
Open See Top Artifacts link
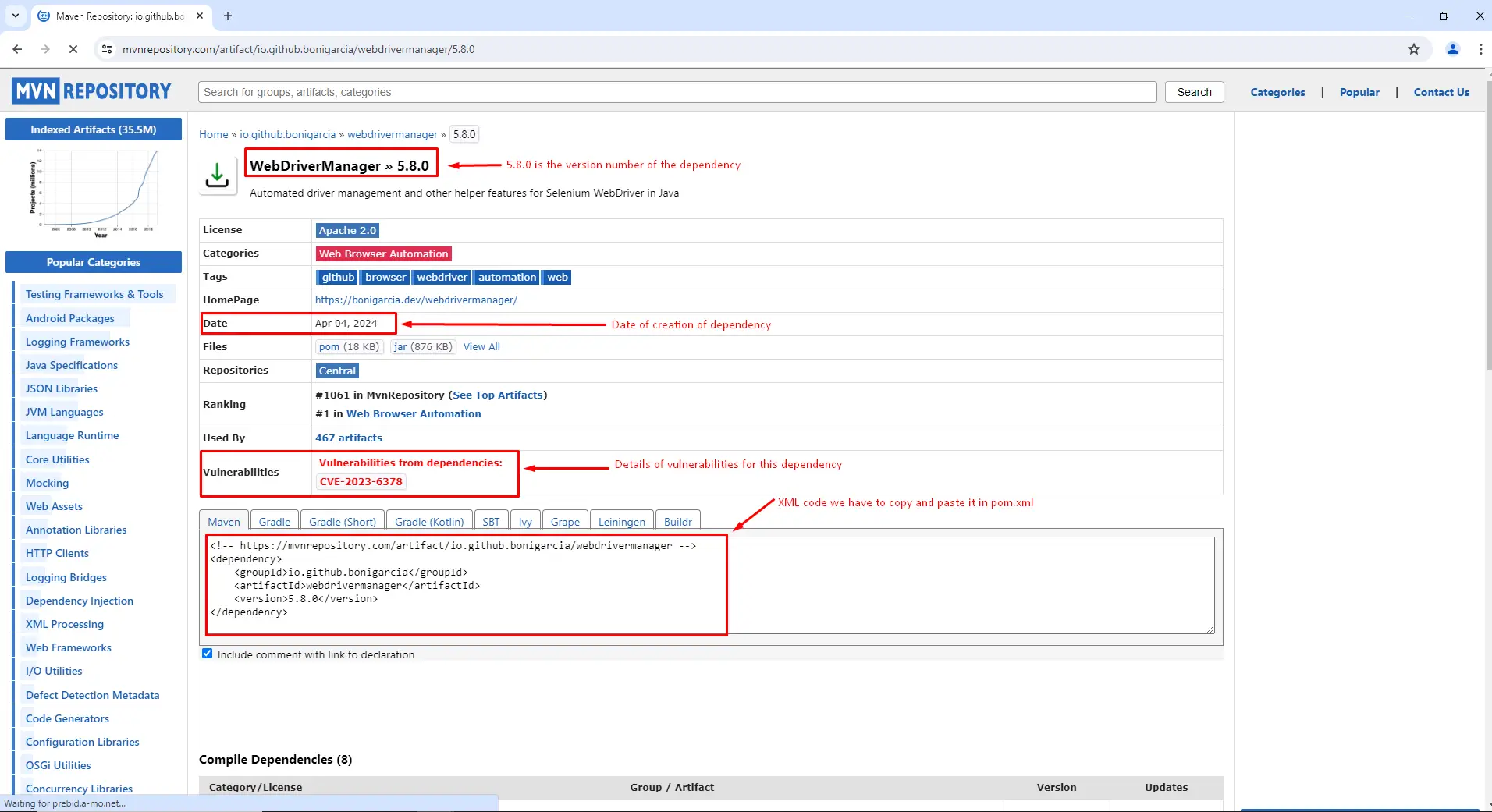point(498,395)
